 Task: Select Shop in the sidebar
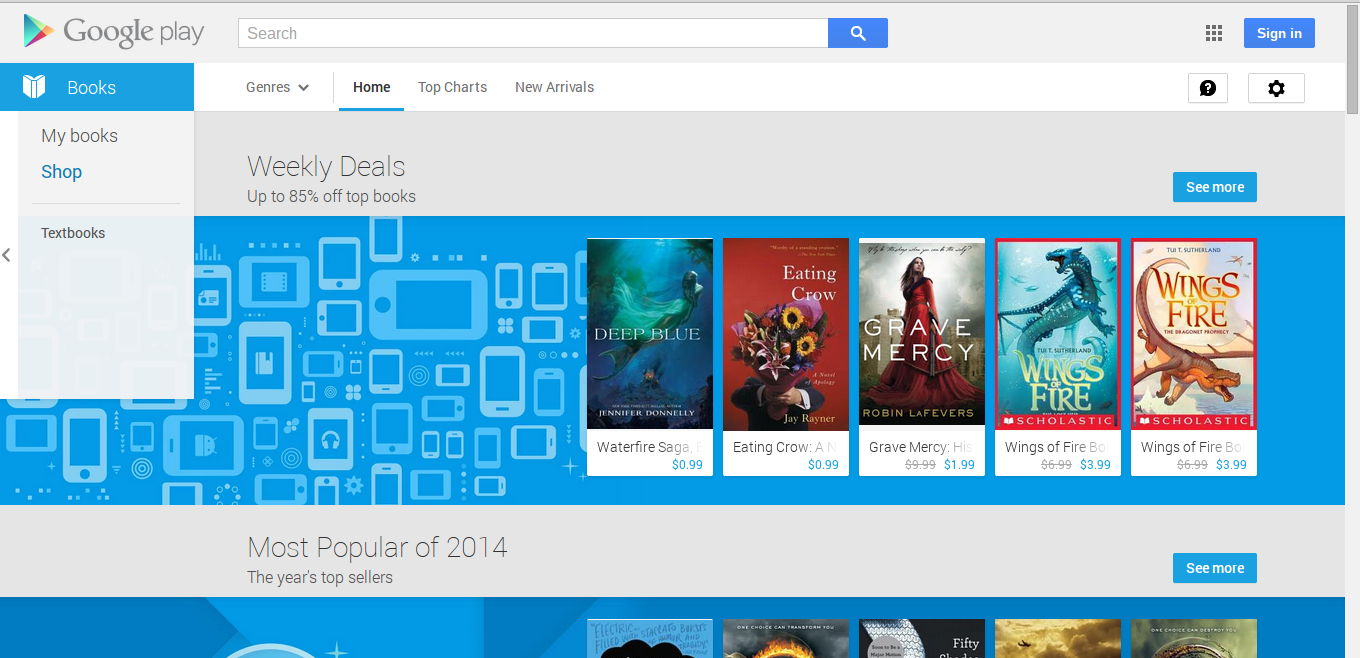tap(61, 172)
